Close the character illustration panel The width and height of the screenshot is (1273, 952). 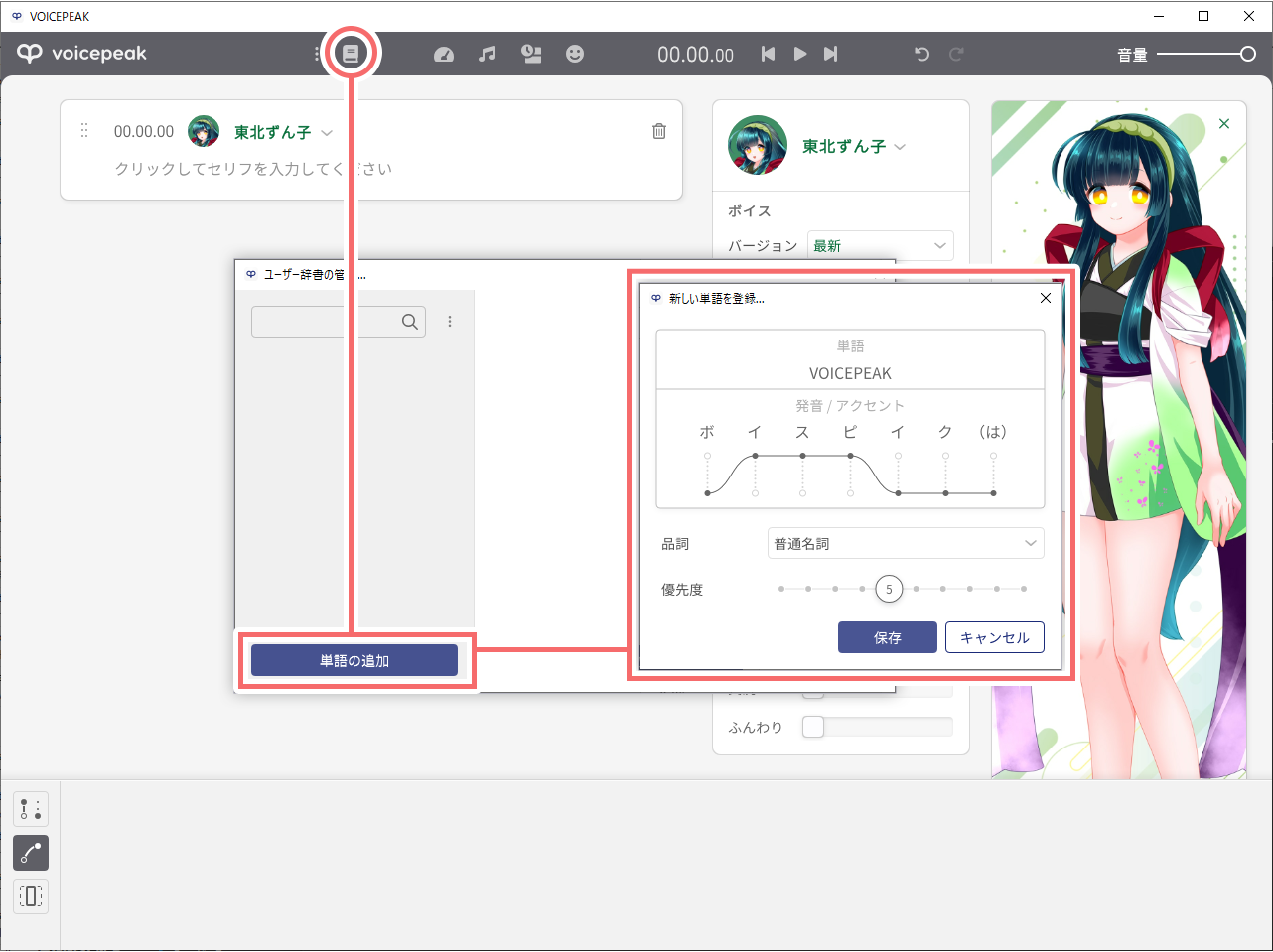click(1224, 124)
